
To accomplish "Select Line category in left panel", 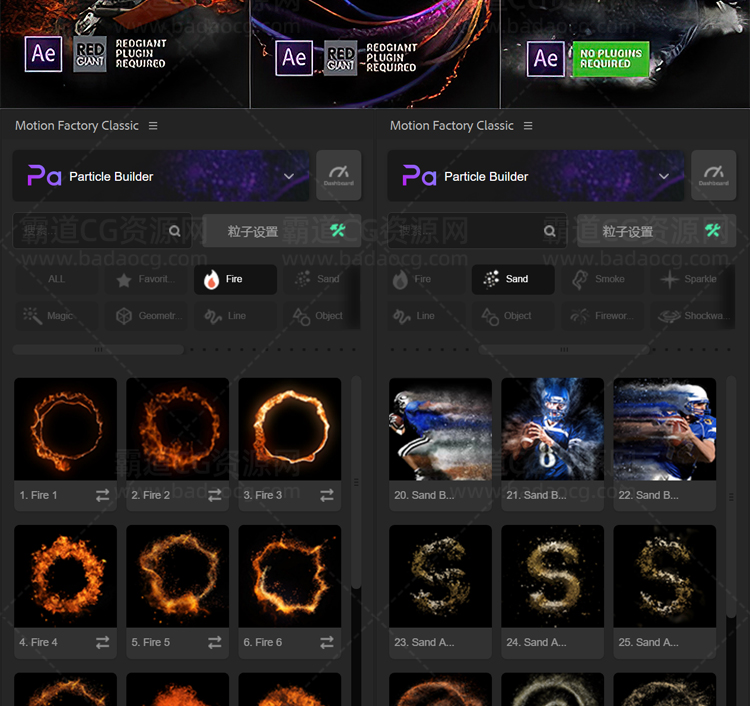I will click(235, 316).
